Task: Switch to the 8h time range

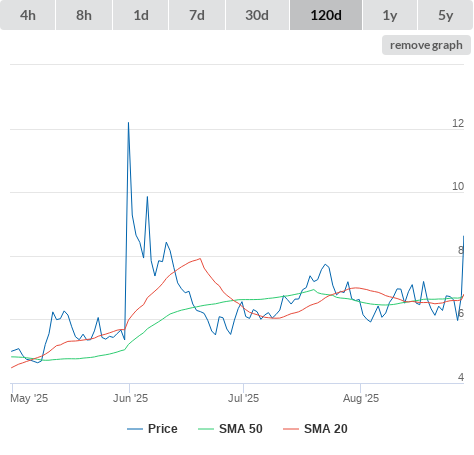Action: point(84,15)
